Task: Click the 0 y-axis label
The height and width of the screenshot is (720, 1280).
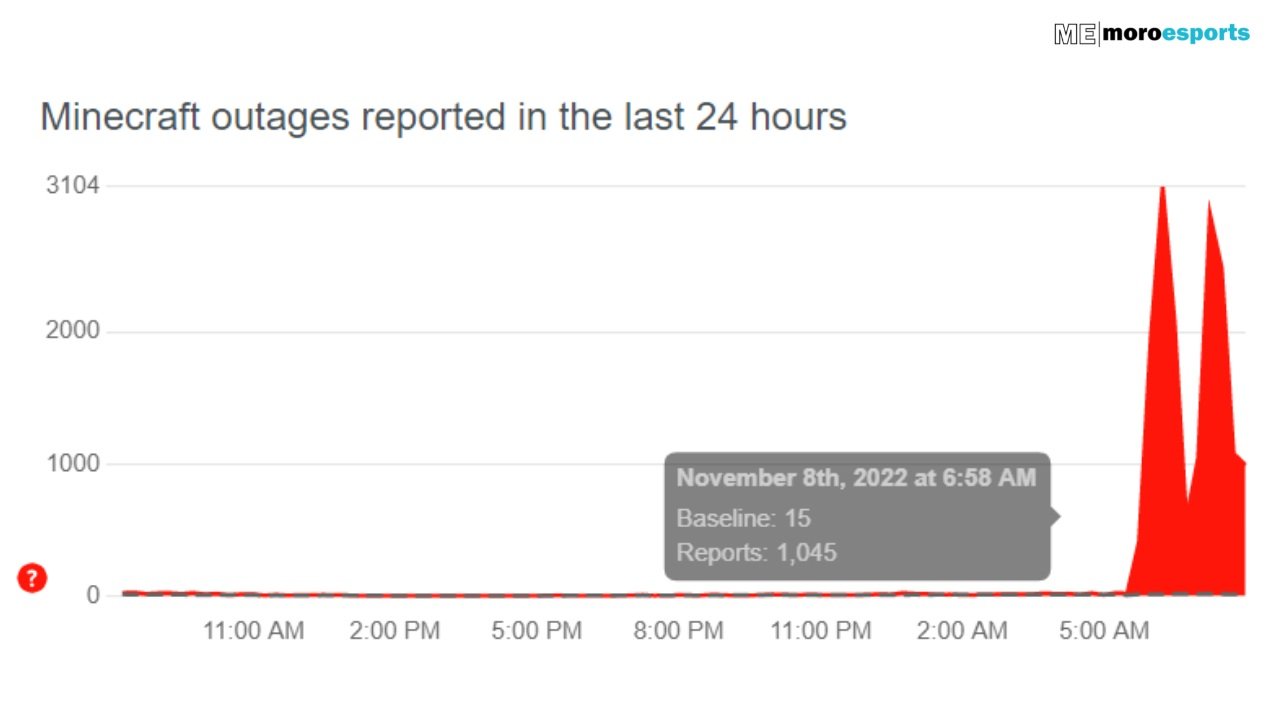Action: (x=94, y=595)
